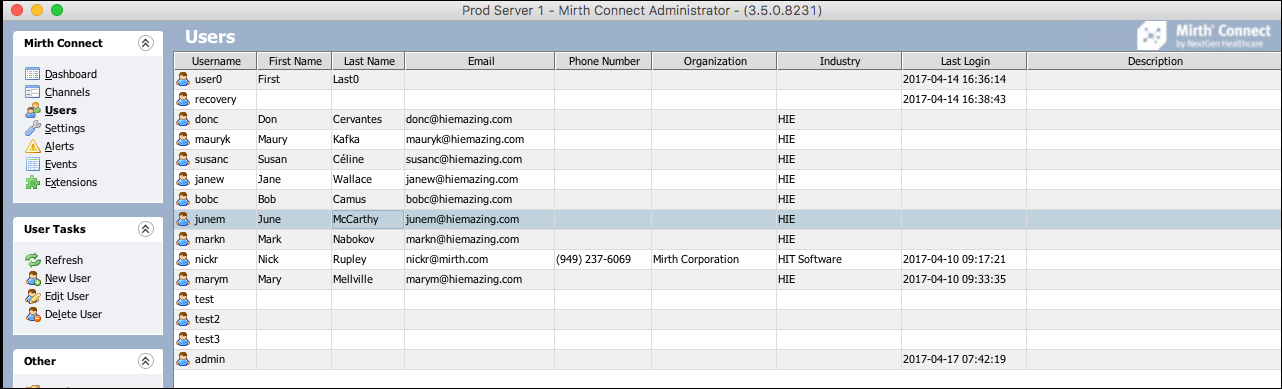This screenshot has height=389, width=1282.
Task: Click the Edit User task link
Action: point(67,296)
